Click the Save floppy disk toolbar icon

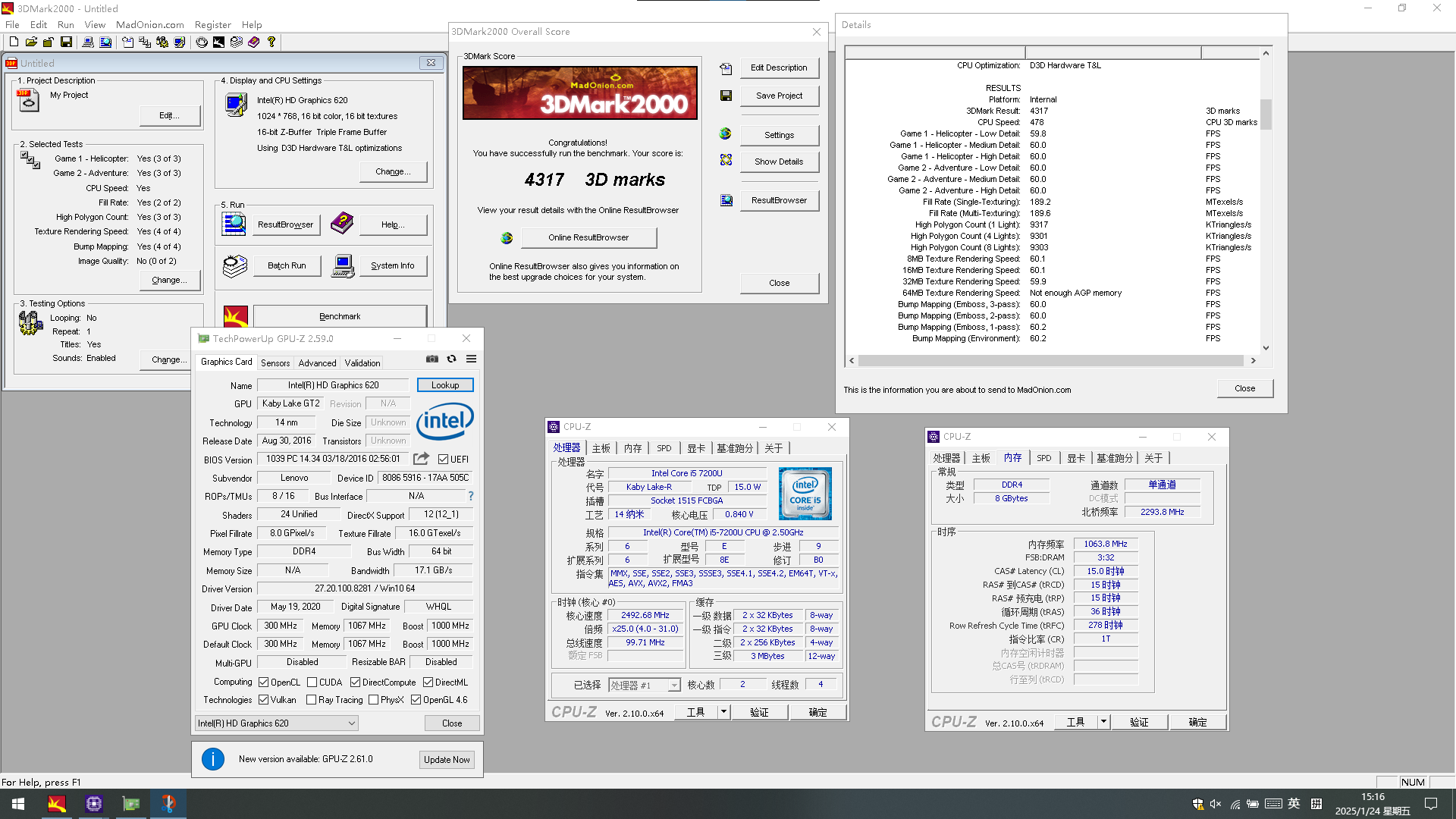66,42
